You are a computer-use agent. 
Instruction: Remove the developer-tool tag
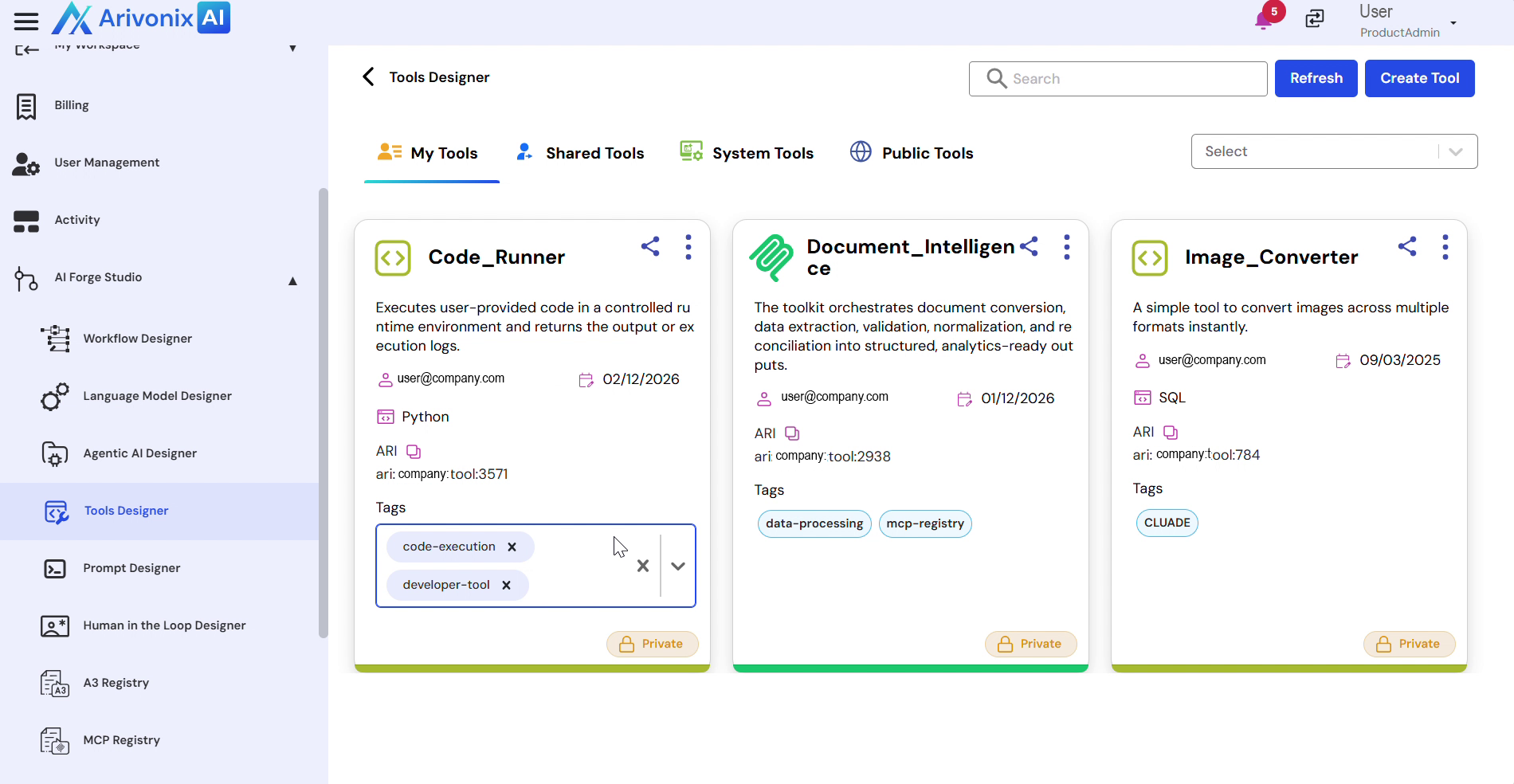pyautogui.click(x=506, y=586)
